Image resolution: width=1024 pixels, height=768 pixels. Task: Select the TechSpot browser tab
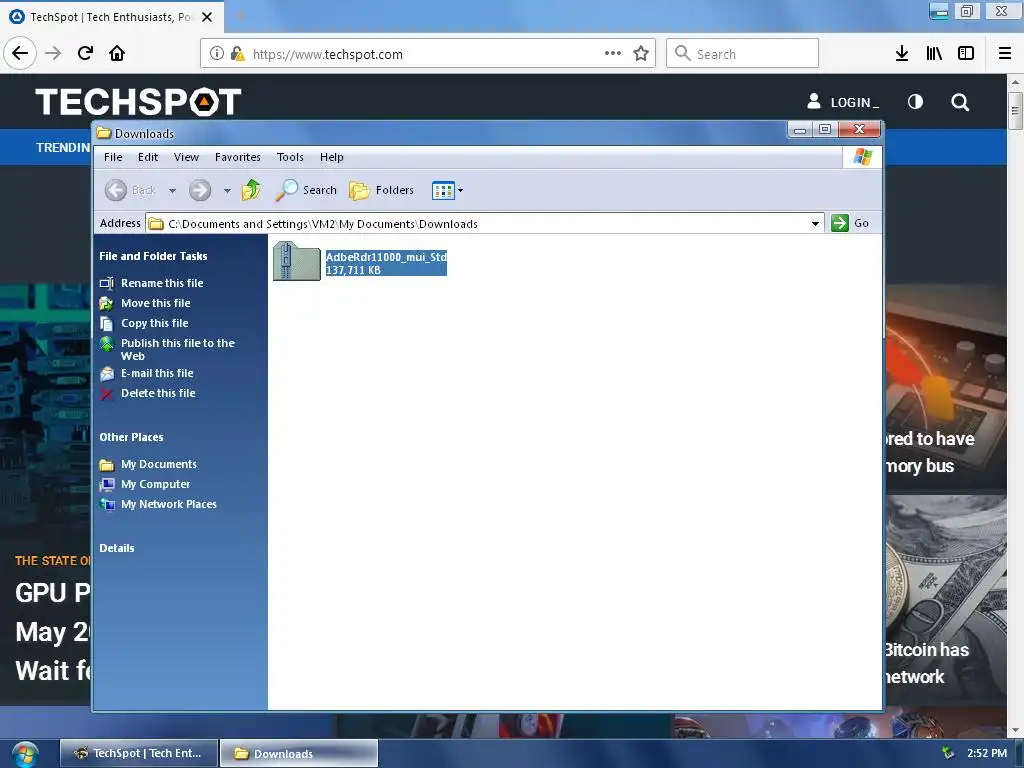tap(112, 17)
